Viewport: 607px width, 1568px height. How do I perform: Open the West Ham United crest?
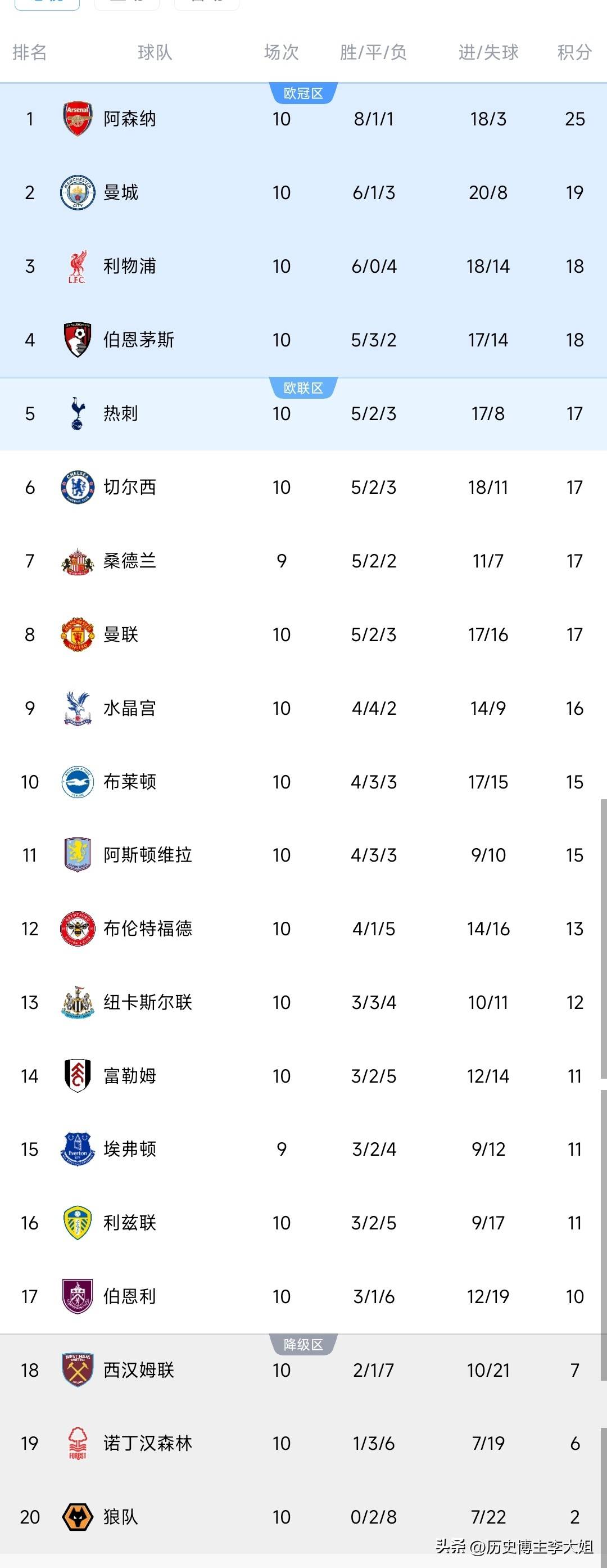point(77,1369)
